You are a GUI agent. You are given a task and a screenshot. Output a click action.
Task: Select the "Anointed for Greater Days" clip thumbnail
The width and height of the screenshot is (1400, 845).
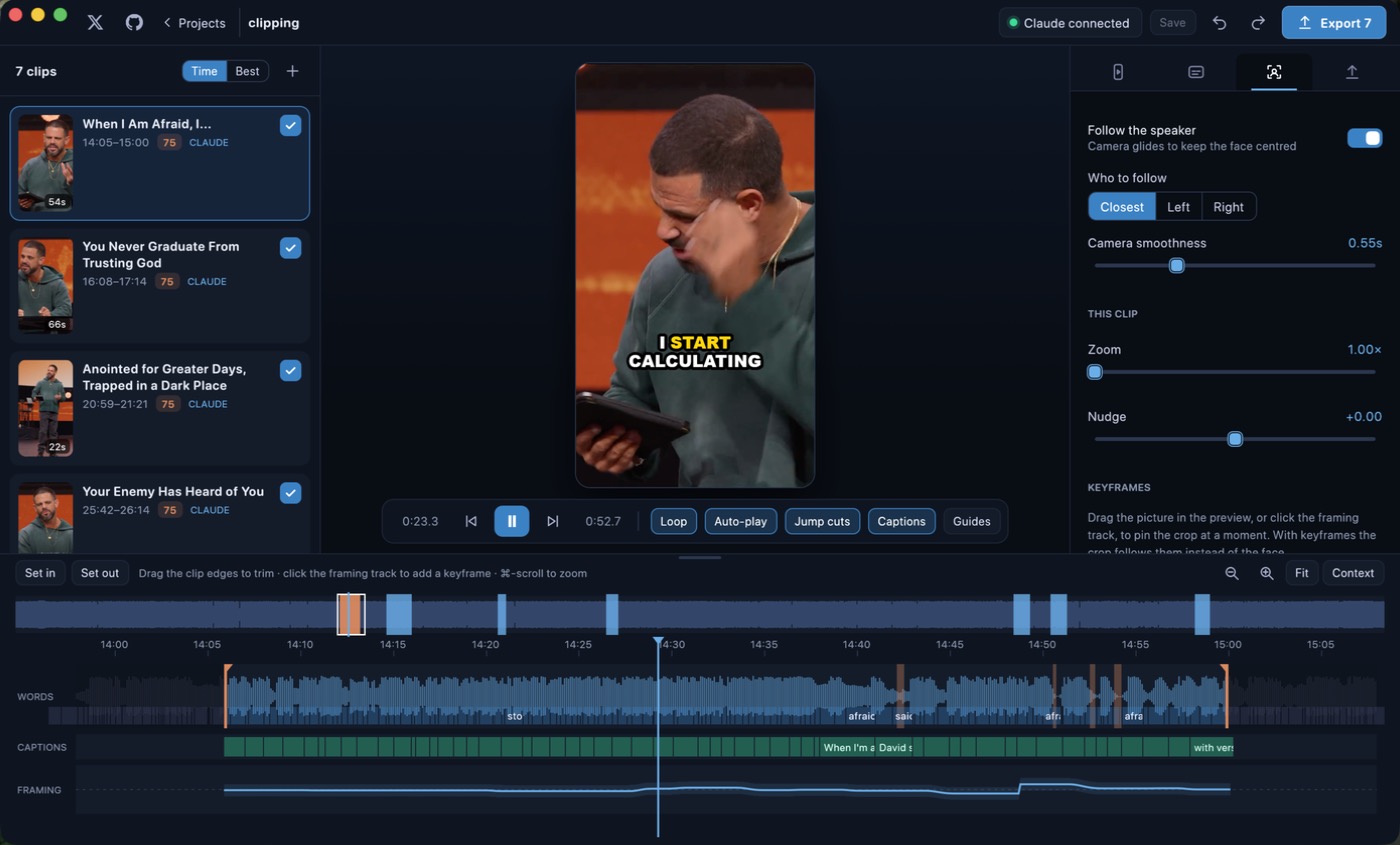pyautogui.click(x=45, y=408)
